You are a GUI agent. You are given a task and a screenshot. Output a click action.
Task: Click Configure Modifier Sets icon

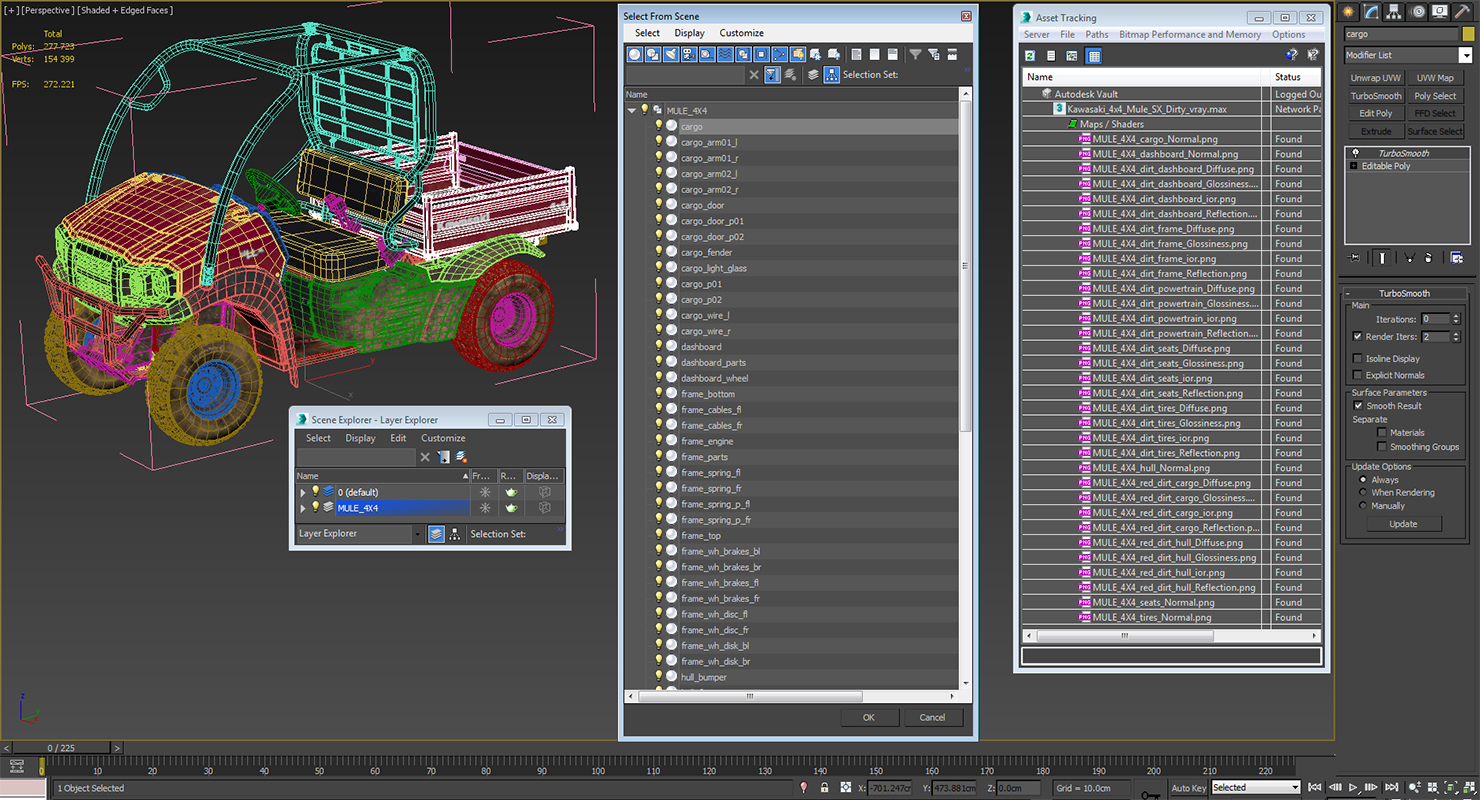(1457, 257)
